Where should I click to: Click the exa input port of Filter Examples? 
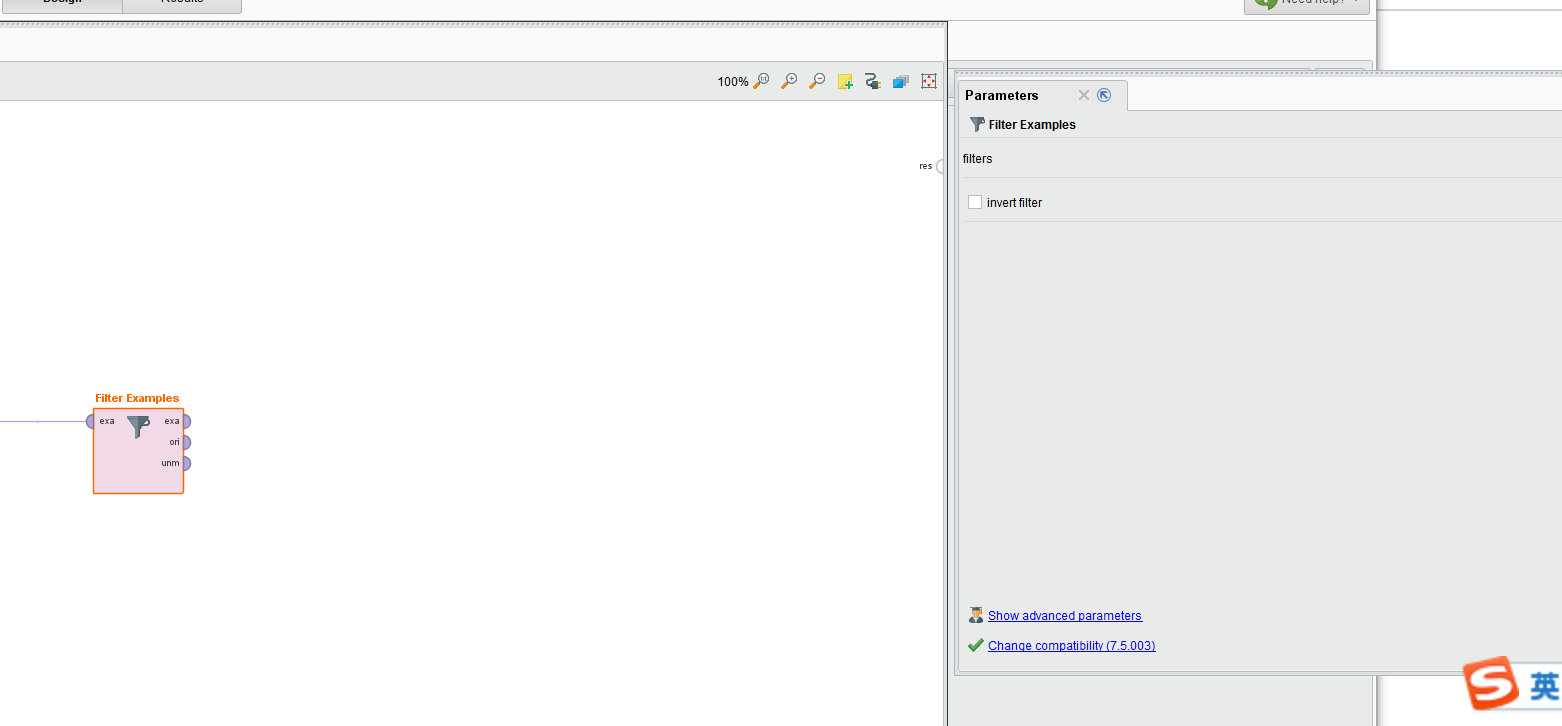pos(91,421)
